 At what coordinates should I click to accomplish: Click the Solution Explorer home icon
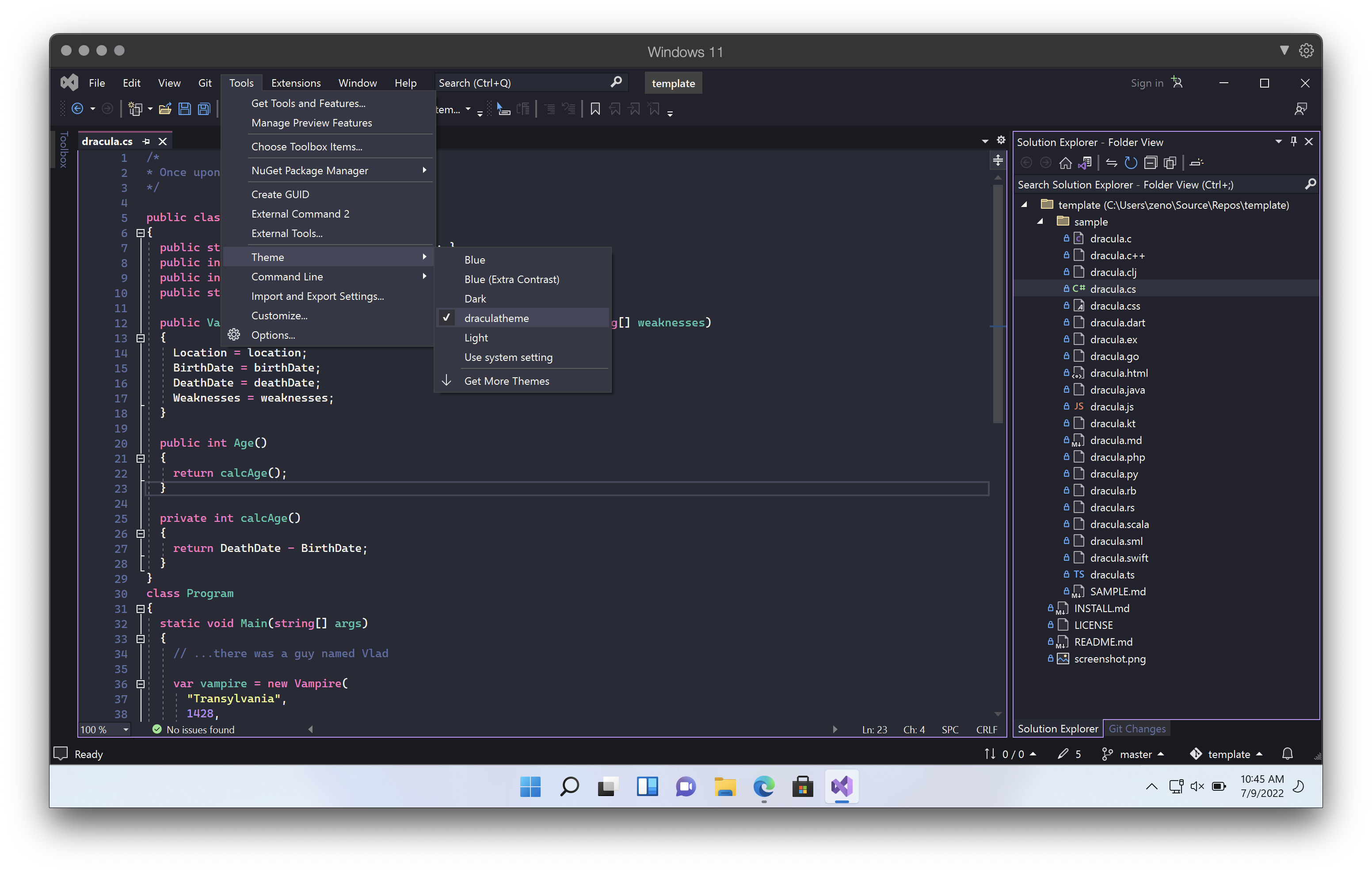(1065, 163)
